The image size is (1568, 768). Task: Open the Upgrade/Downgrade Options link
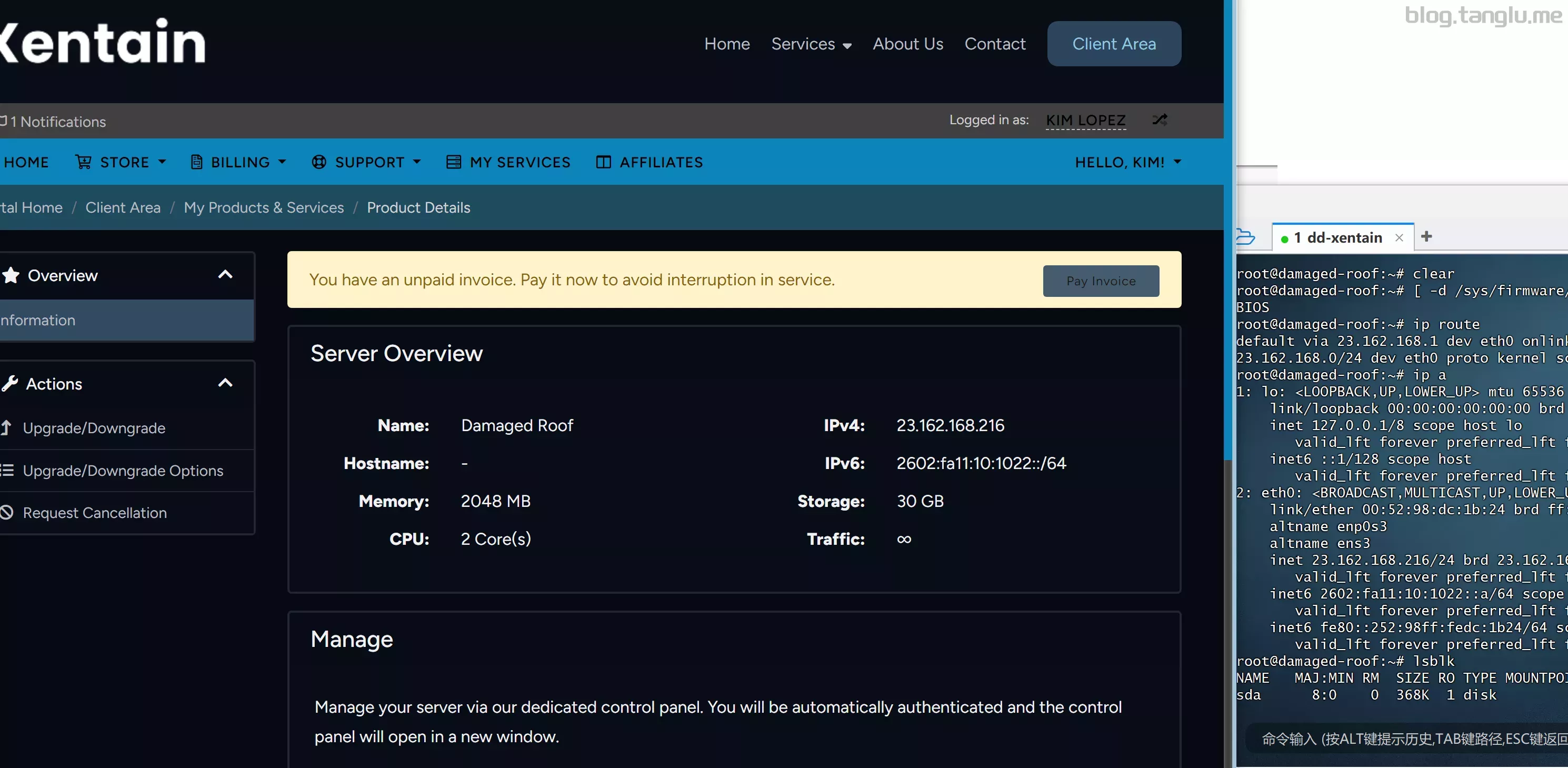point(122,471)
